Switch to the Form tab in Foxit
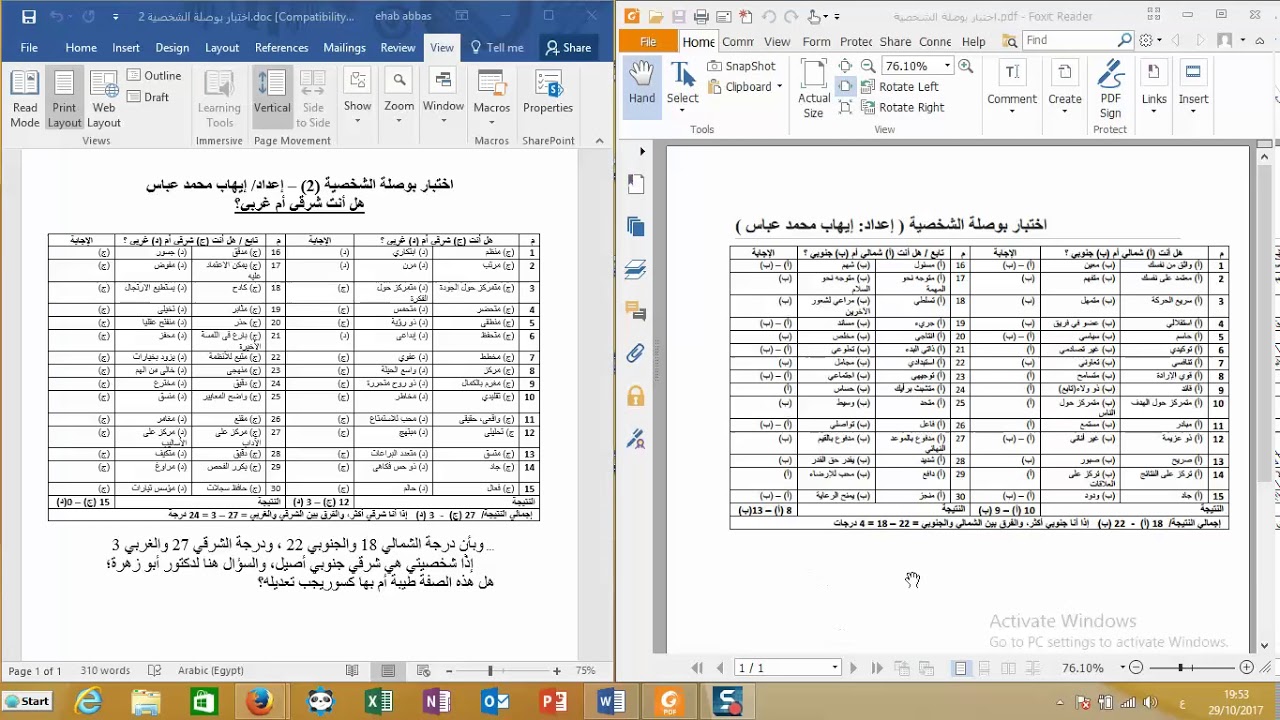The width and height of the screenshot is (1280, 720). tap(816, 41)
